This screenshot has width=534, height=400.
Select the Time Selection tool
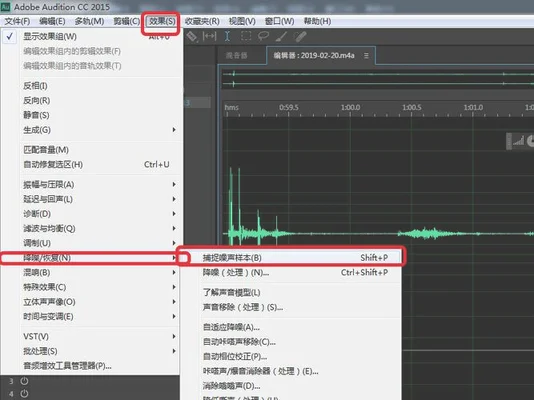(227, 36)
